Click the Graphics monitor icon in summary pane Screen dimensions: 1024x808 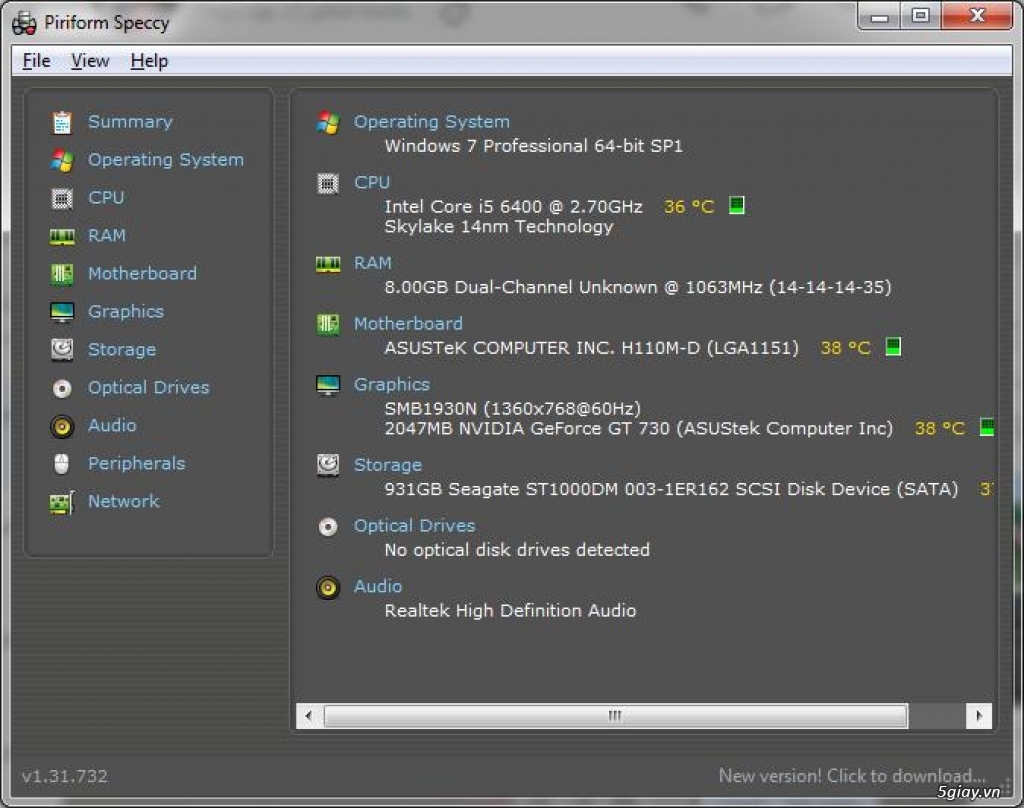point(328,385)
